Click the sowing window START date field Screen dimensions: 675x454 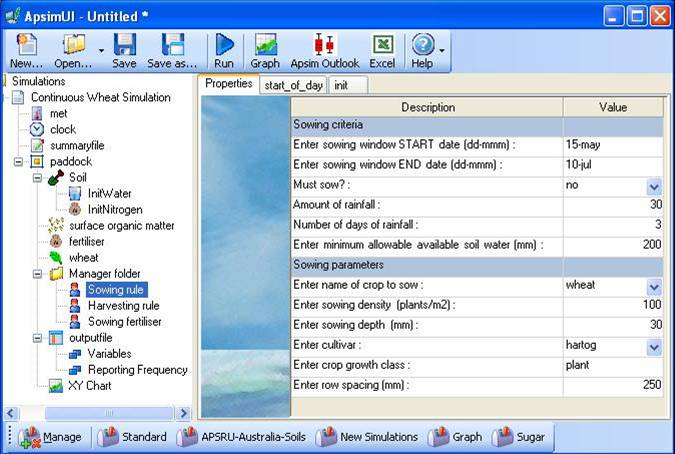(x=612, y=144)
